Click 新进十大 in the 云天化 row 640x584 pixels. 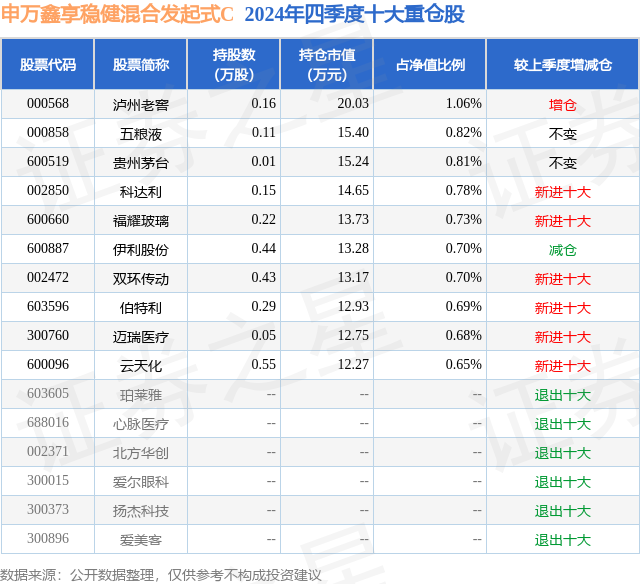[563, 366]
